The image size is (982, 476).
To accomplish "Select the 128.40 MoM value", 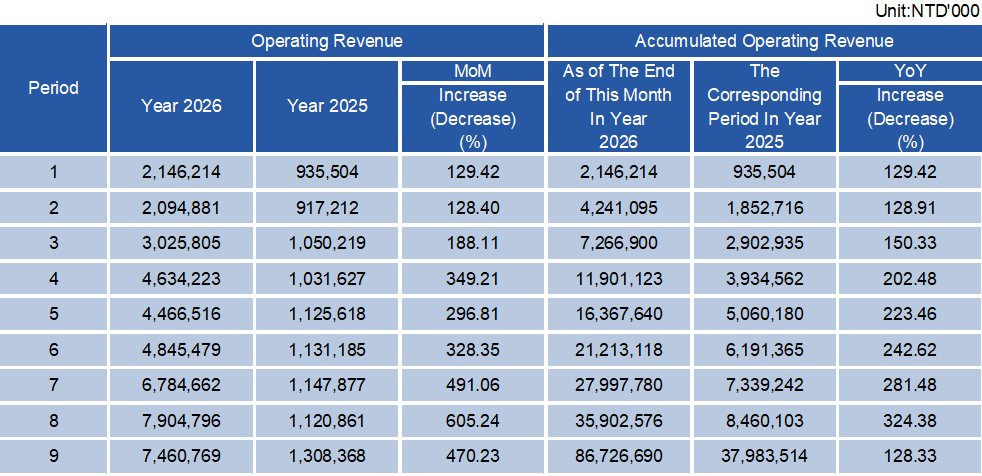I will pos(473,207).
